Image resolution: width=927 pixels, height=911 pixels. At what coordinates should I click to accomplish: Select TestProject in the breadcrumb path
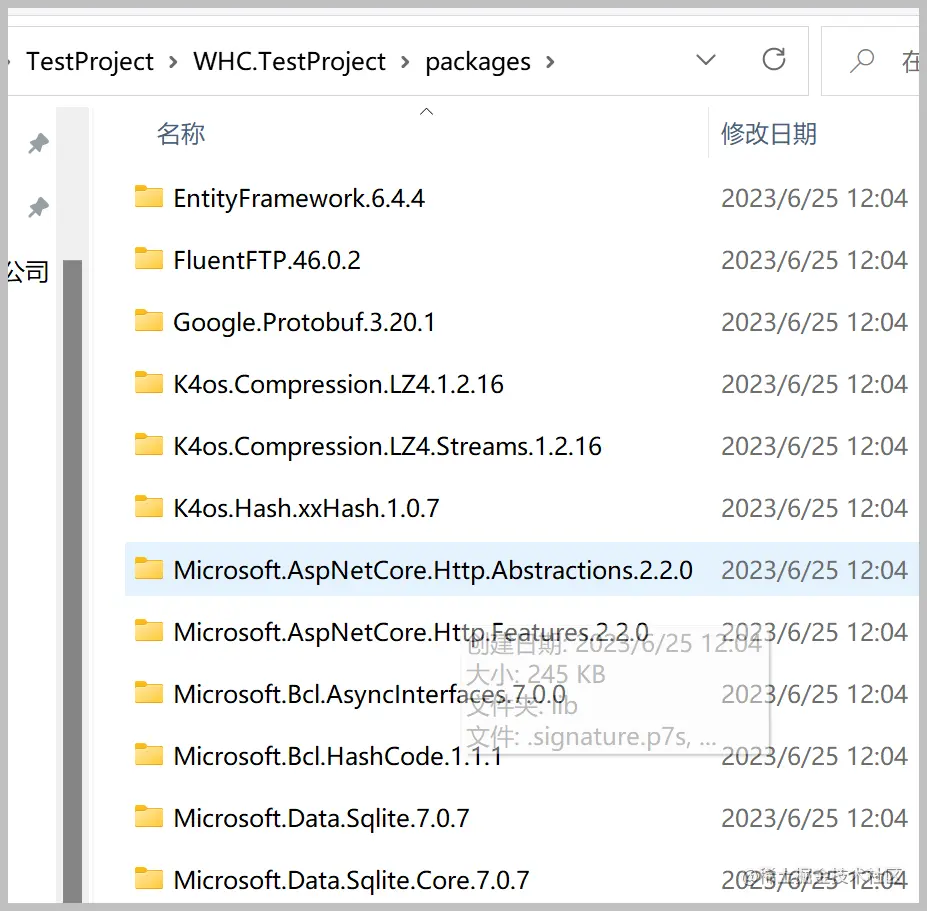click(90, 61)
